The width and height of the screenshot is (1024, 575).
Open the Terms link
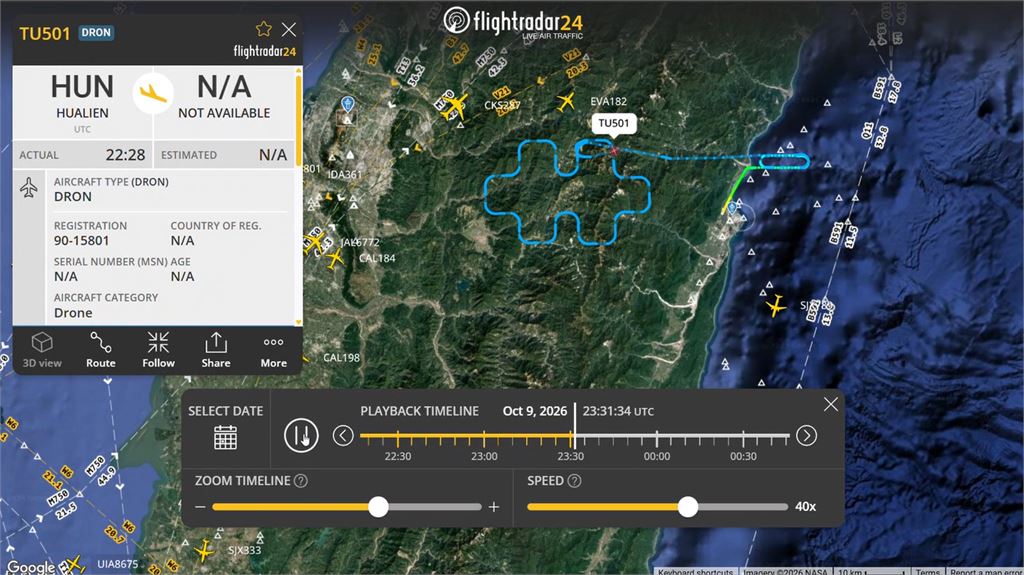click(x=927, y=571)
